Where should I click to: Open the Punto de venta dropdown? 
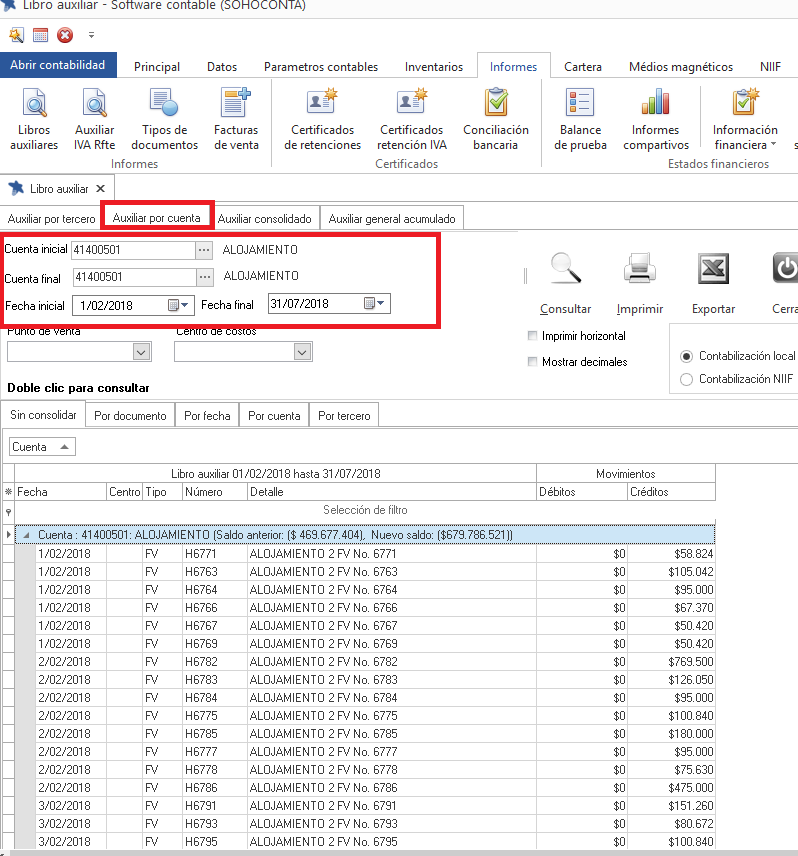[x=141, y=352]
